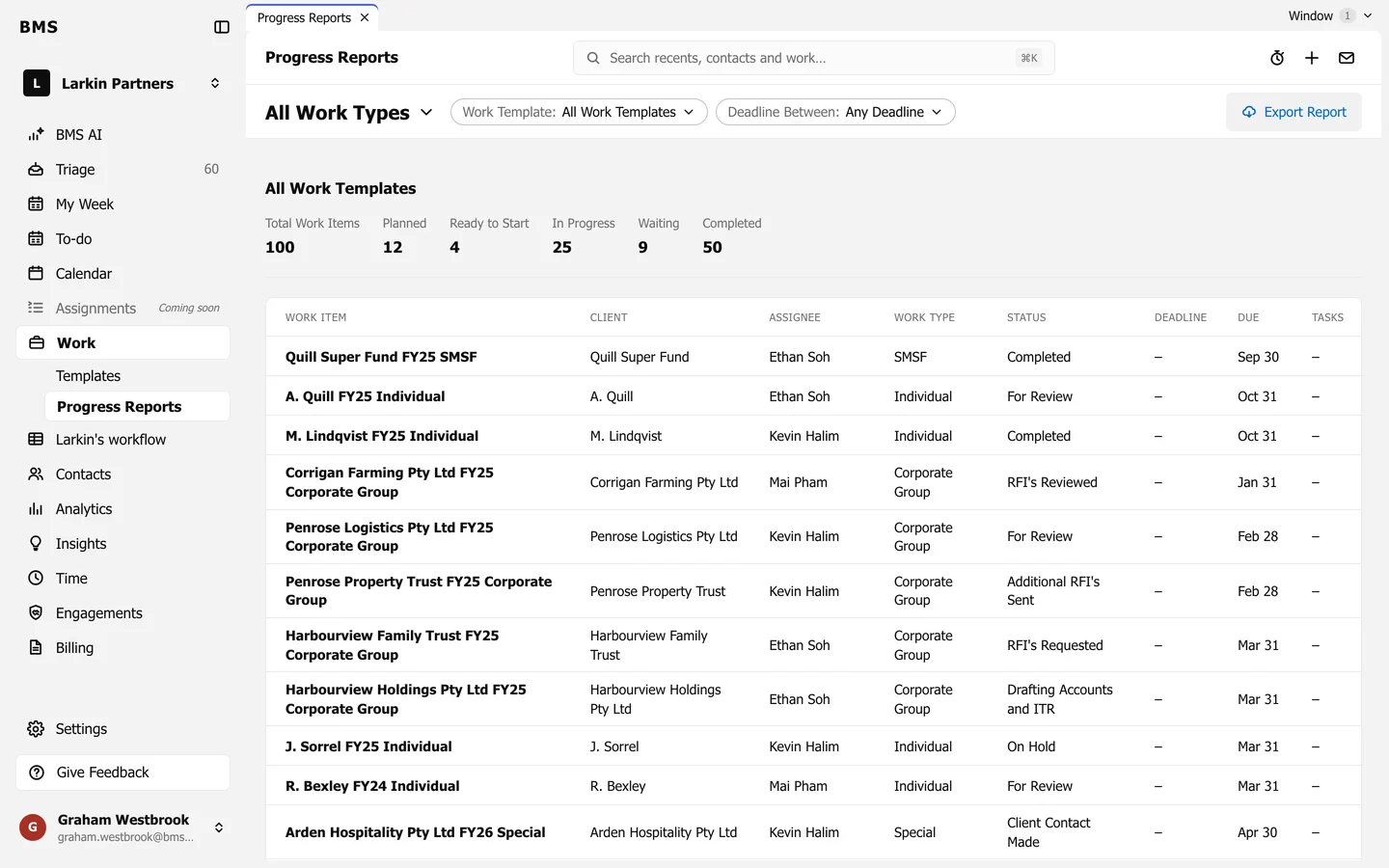Click the Larkin's workflow table icon
Viewport: 1389px width, 868px height.
click(x=36, y=440)
